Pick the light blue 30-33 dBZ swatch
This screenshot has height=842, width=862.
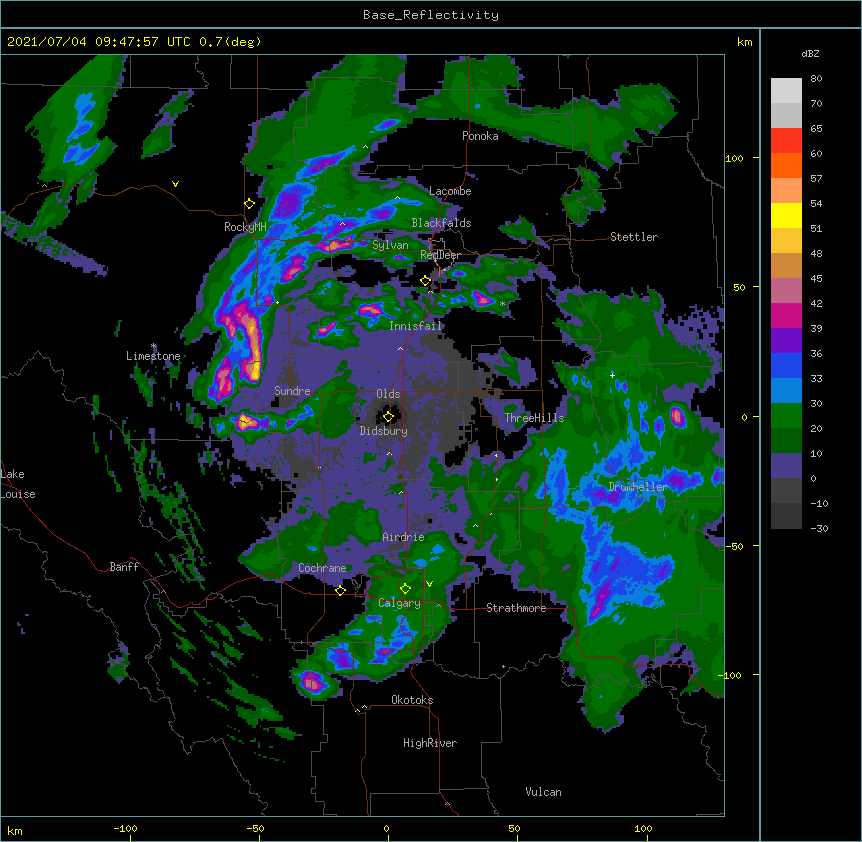[x=786, y=390]
